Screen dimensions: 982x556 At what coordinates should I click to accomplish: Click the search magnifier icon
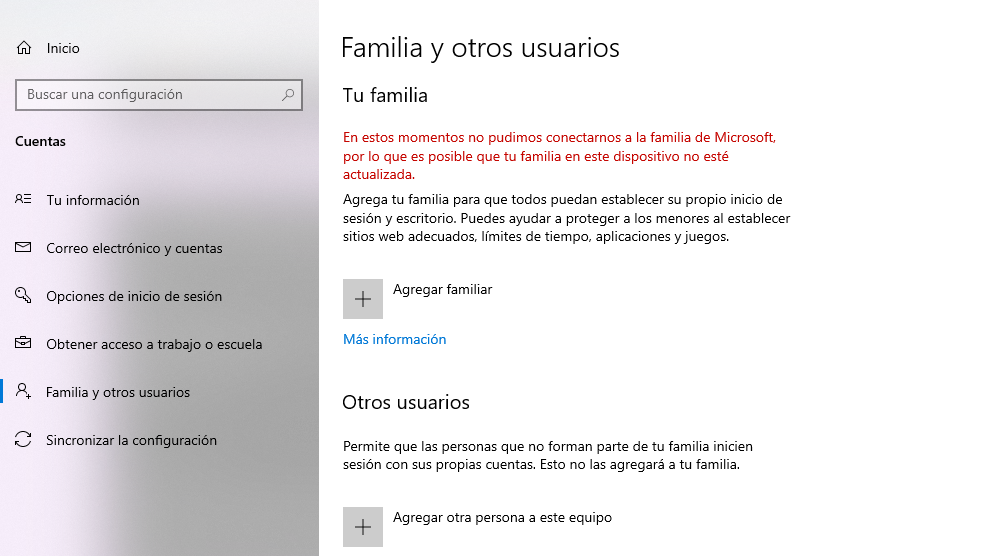point(288,95)
